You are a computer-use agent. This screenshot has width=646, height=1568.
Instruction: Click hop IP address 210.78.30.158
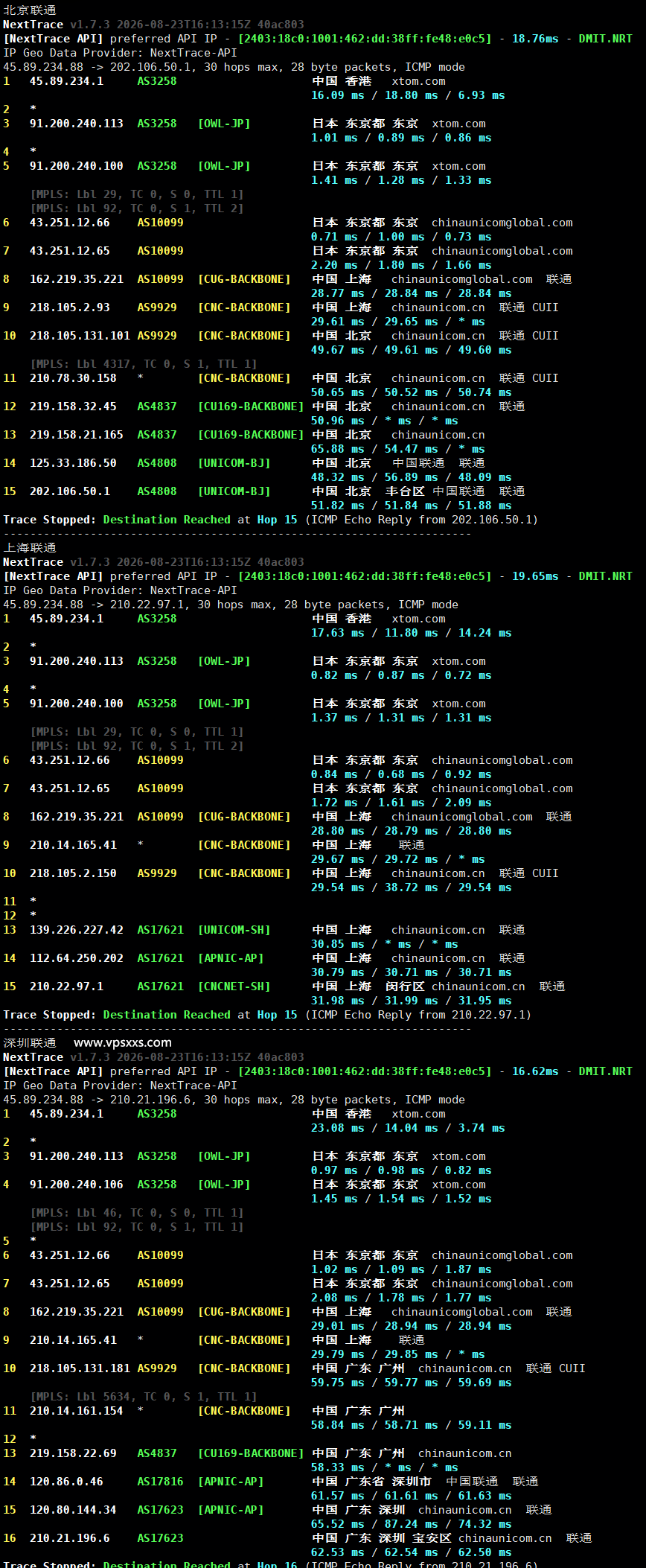click(x=73, y=378)
